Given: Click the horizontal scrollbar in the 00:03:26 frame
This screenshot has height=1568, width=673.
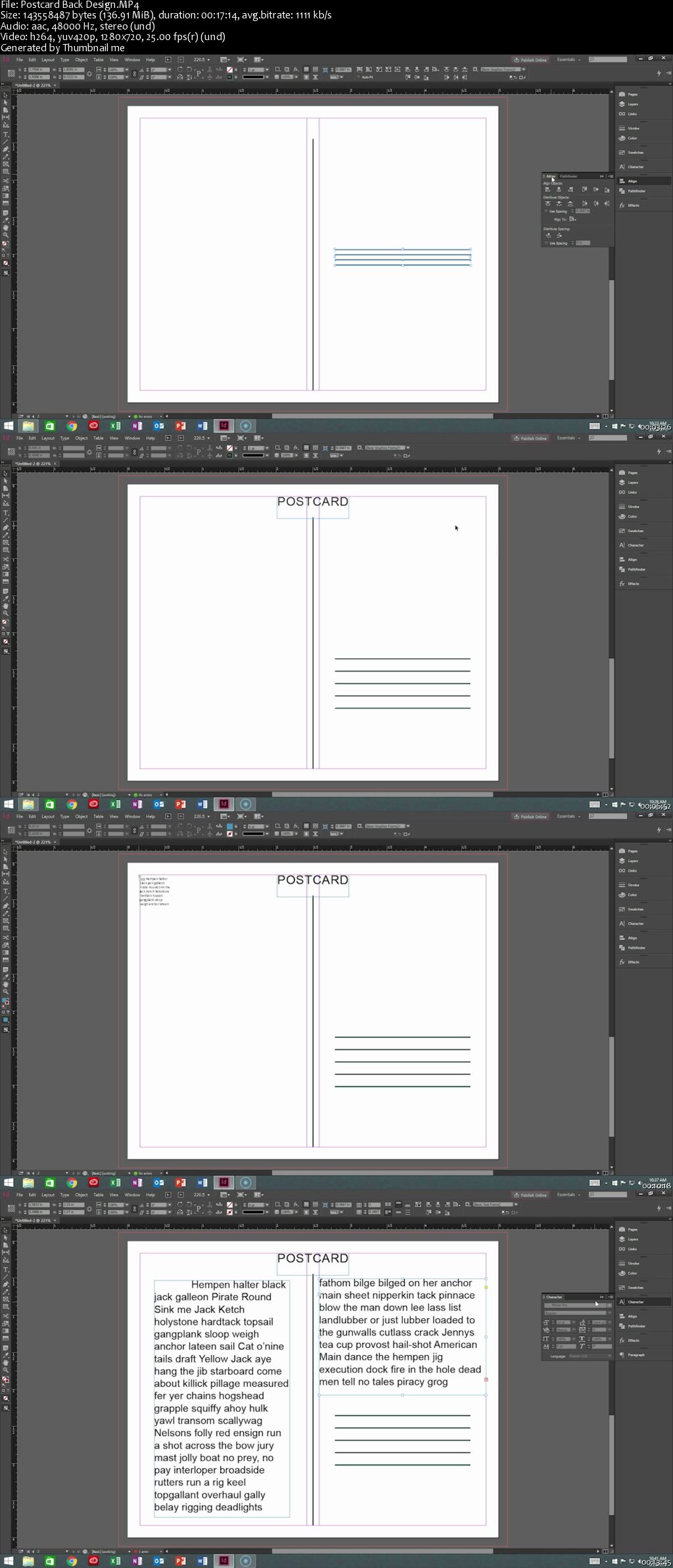Looking at the screenshot, I should click(382, 416).
